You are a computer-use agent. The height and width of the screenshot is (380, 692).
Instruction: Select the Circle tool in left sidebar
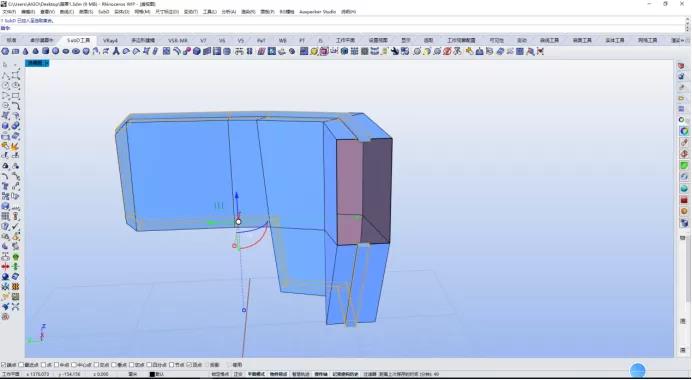click(5, 86)
